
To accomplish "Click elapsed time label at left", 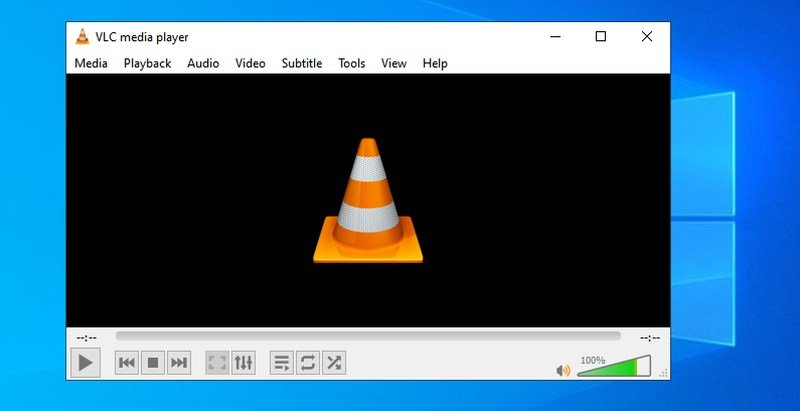I will point(86,338).
